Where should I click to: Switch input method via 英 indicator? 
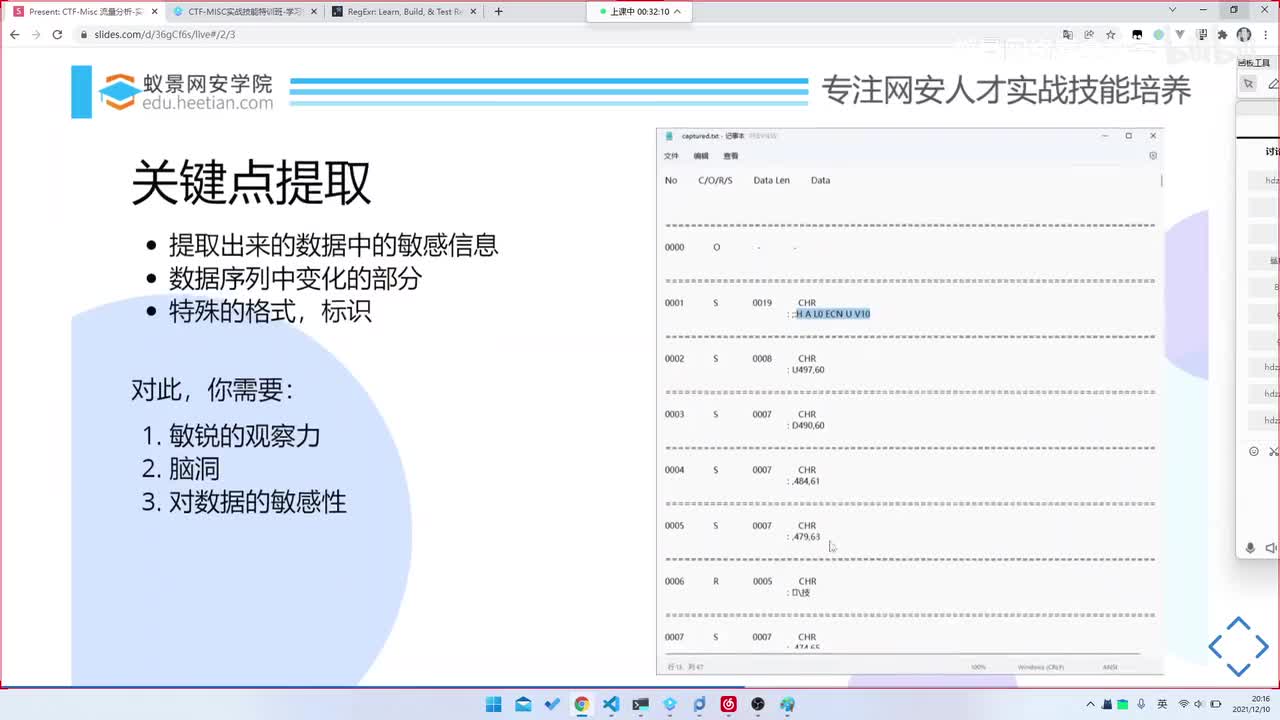1162,704
